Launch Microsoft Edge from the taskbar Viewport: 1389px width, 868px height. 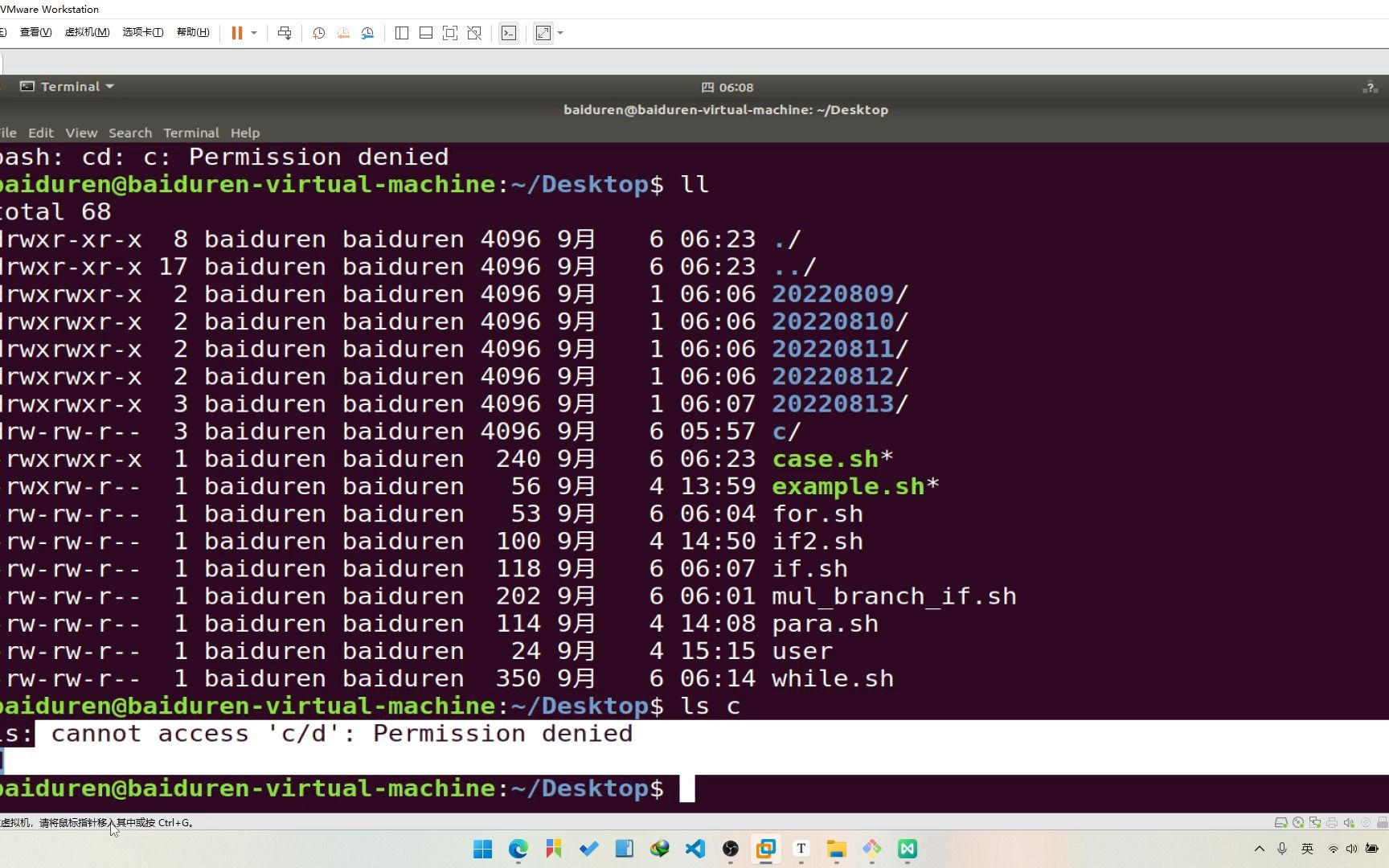click(518, 849)
